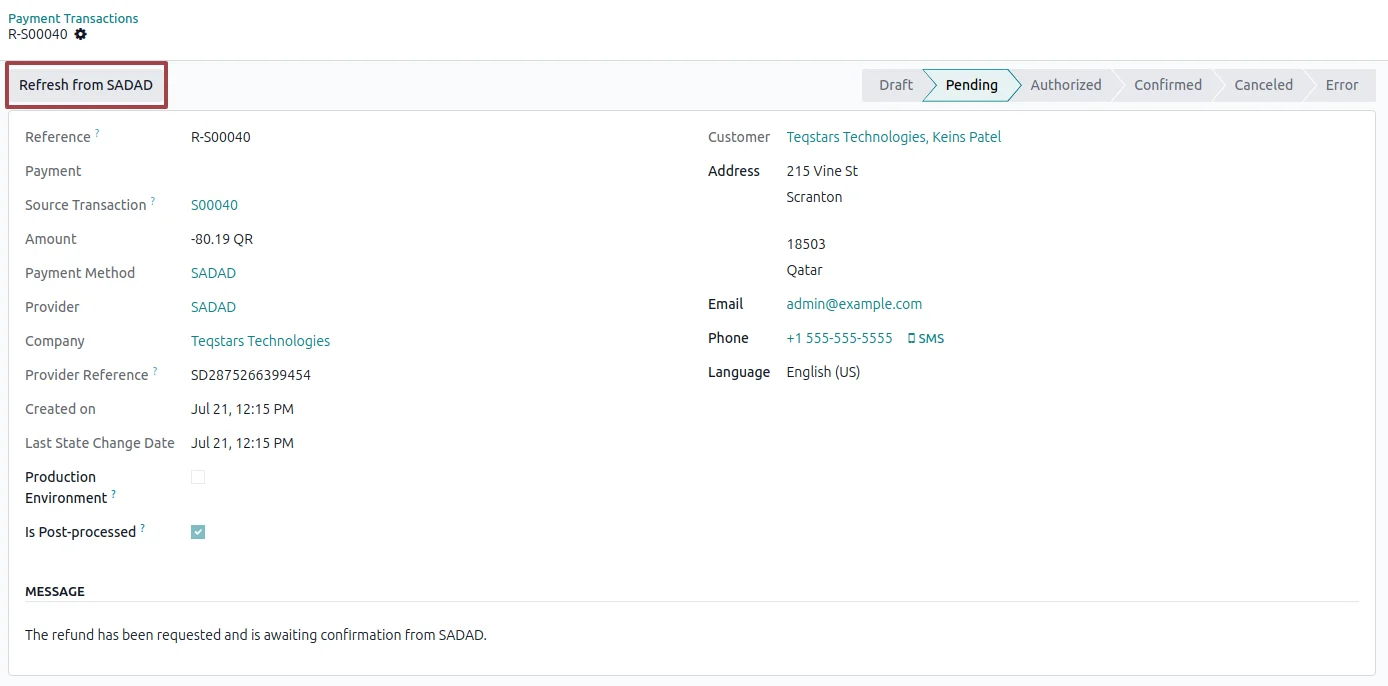Click the refund awaiting confirmation message text
This screenshot has width=1388, height=686.
point(256,635)
